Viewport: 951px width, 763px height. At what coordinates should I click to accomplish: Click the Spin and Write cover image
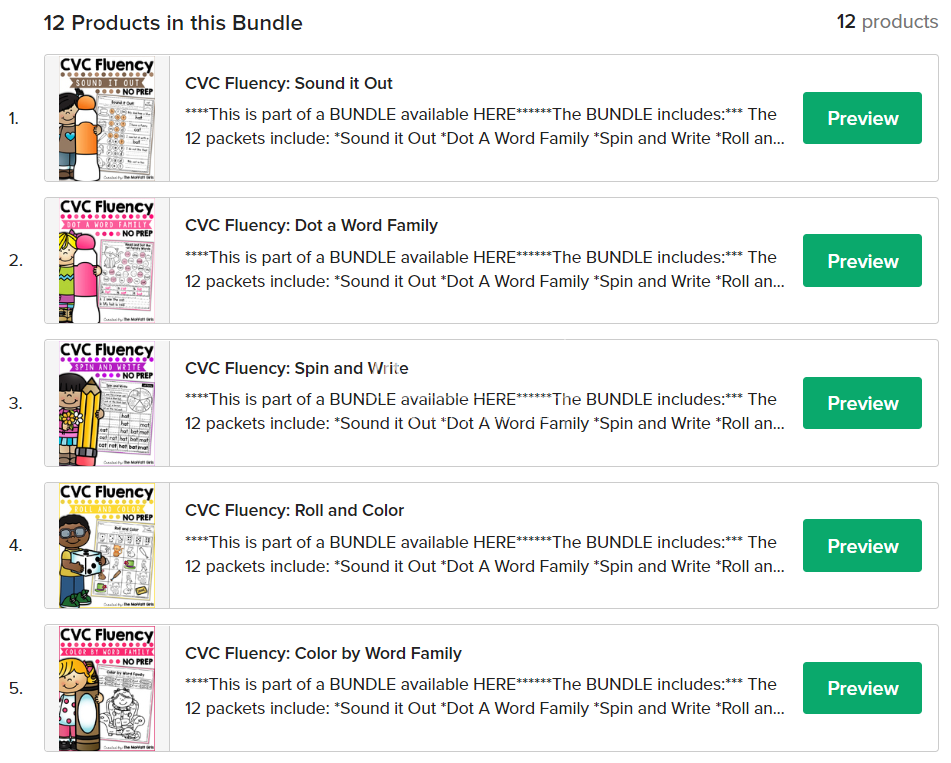107,403
